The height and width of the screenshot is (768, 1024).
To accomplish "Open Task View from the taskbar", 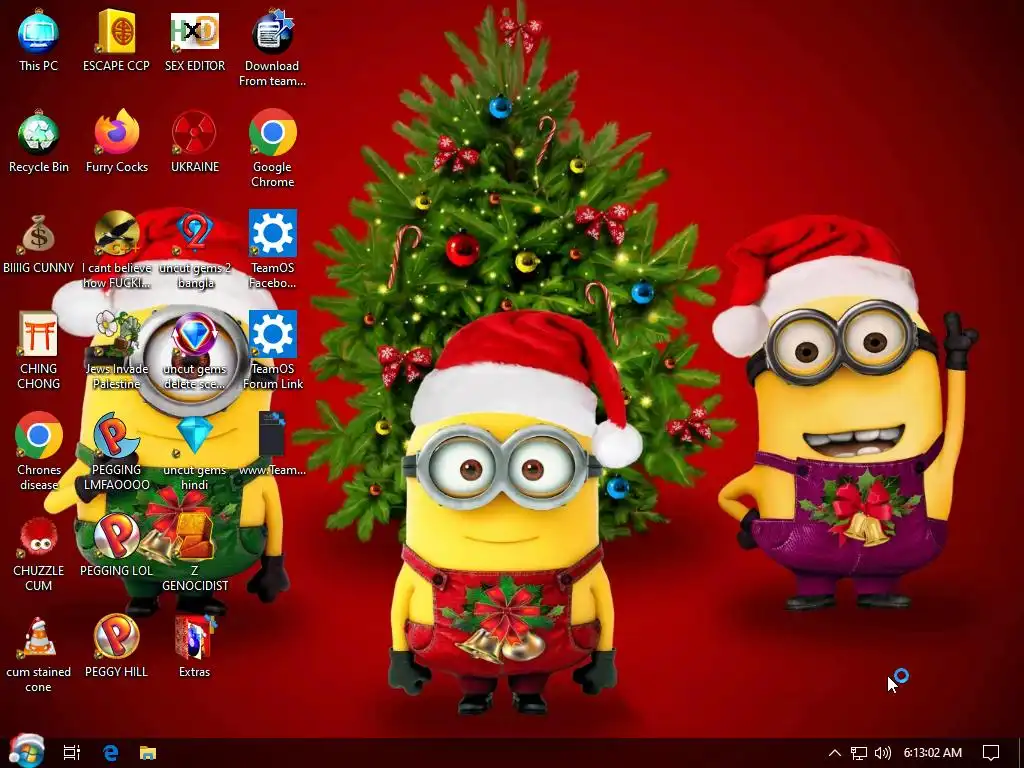I will point(72,753).
